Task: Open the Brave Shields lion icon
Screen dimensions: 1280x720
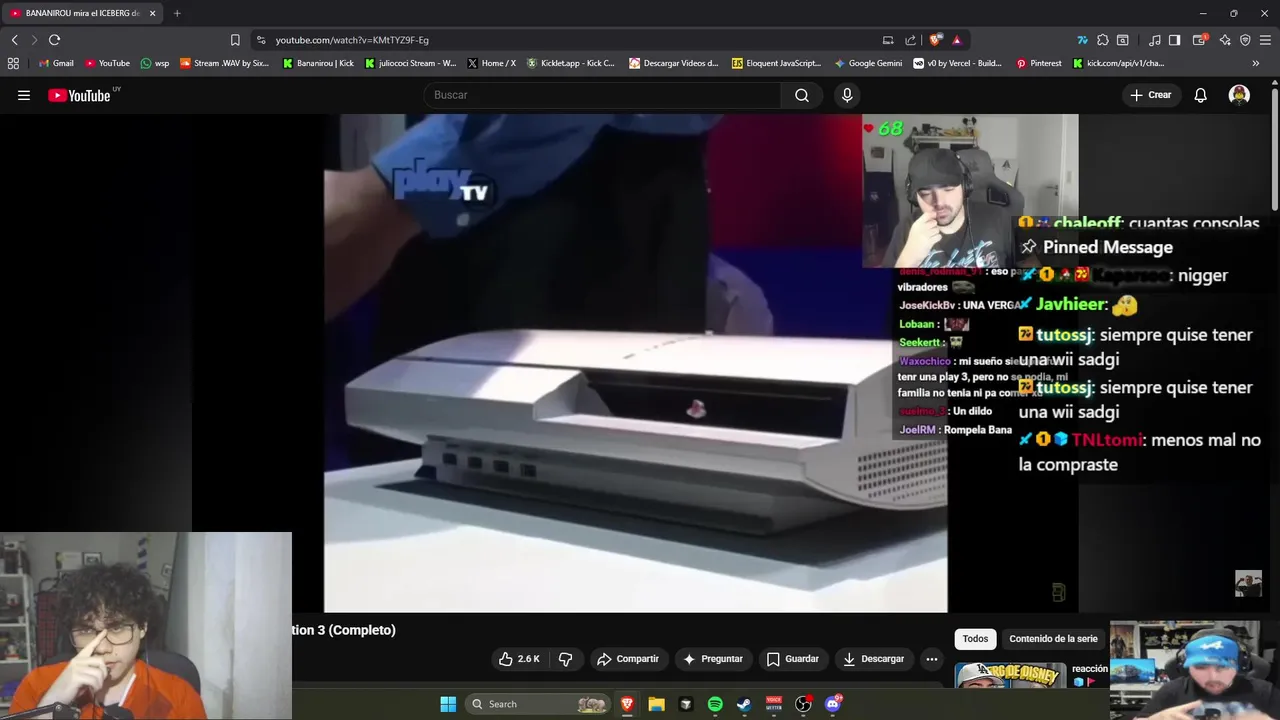Action: 935,40
